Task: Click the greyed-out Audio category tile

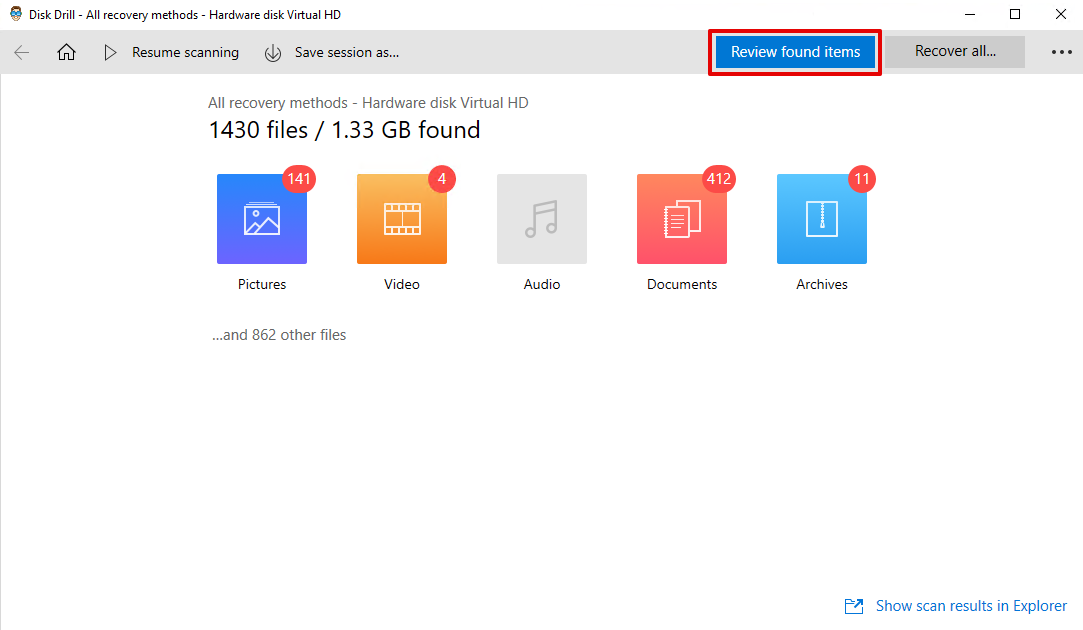Action: (542, 219)
